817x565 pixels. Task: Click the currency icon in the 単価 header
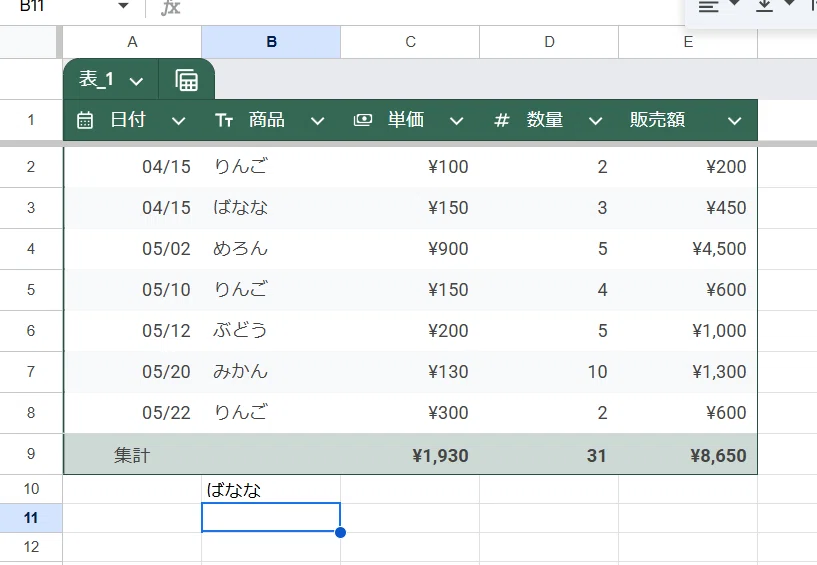pos(363,120)
